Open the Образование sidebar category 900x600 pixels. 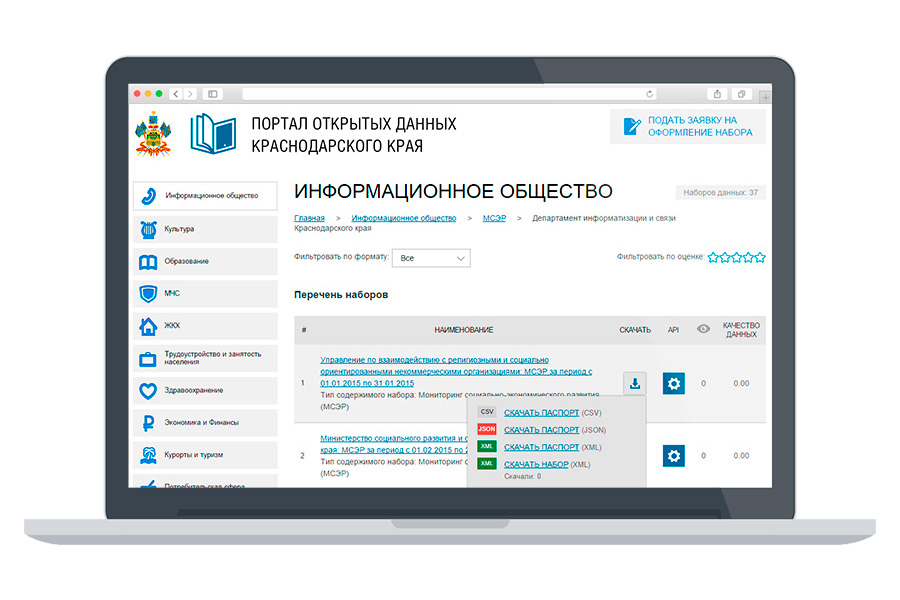[x=205, y=261]
